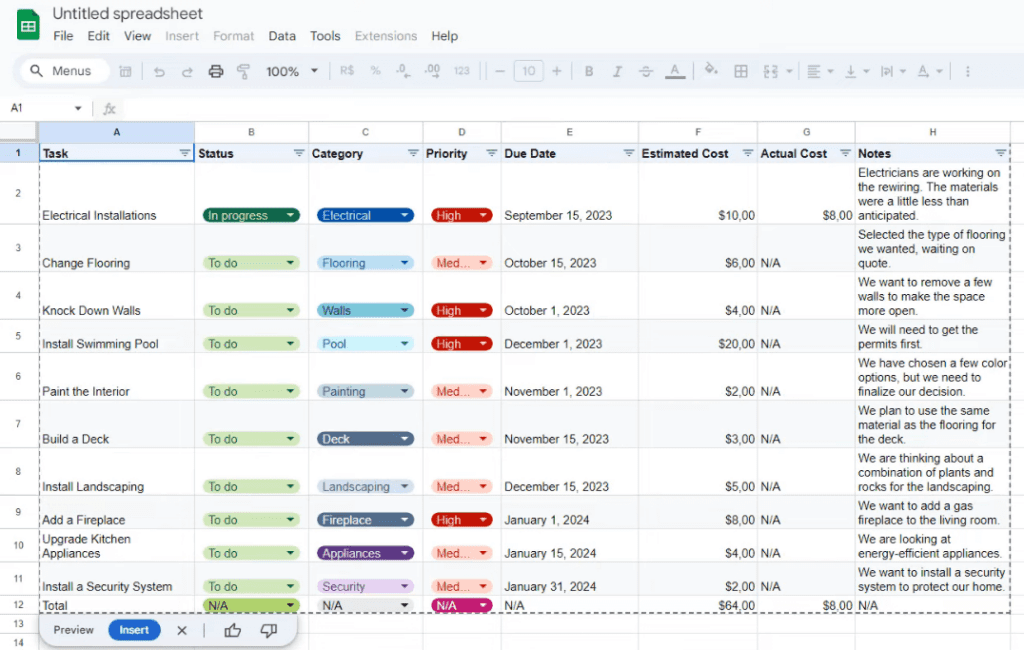Click the filter icon in Estimated Cost header

coord(747,153)
